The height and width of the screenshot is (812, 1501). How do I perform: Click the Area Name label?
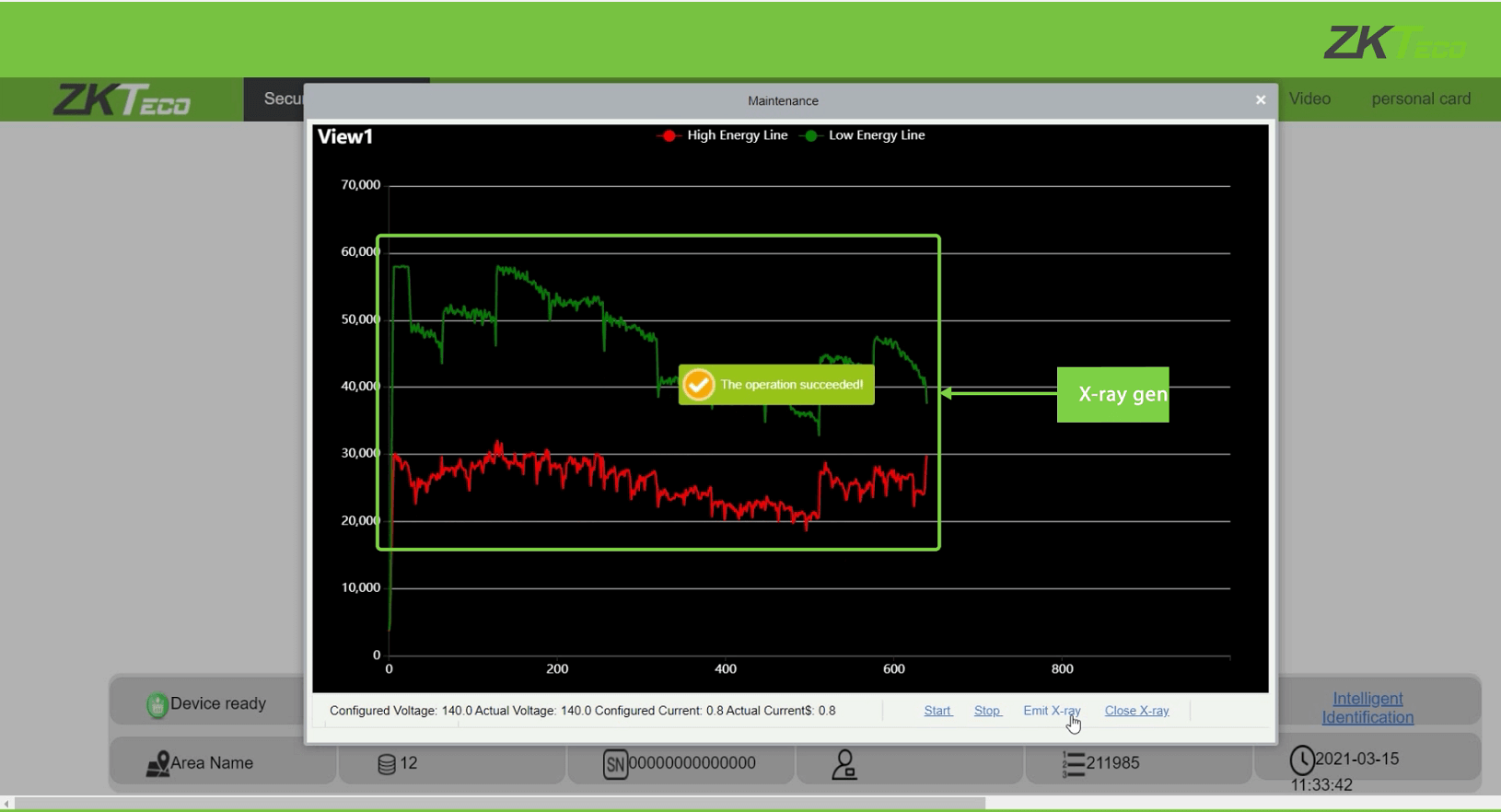click(212, 763)
